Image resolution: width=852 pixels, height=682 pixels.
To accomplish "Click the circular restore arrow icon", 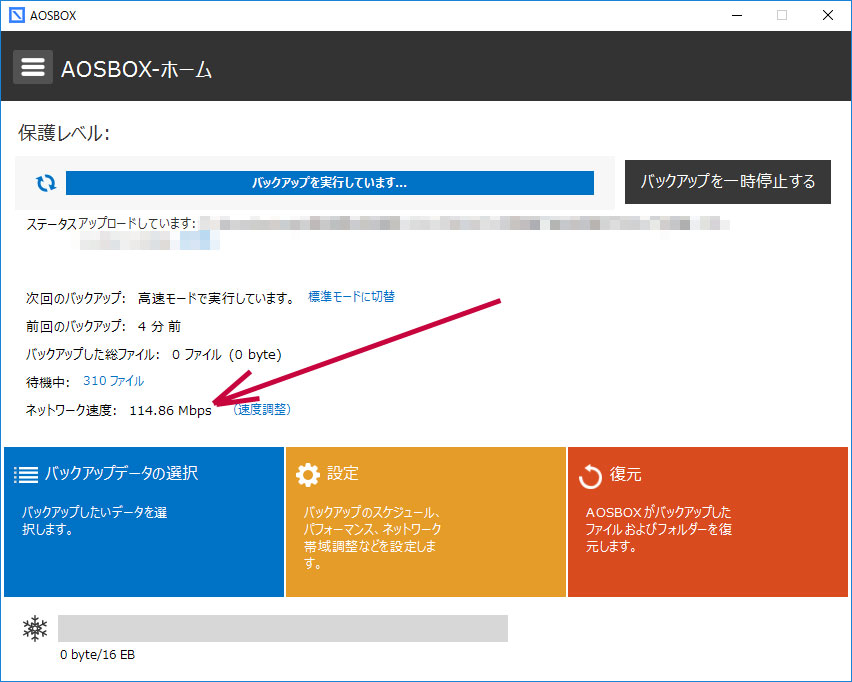I will click(x=590, y=477).
